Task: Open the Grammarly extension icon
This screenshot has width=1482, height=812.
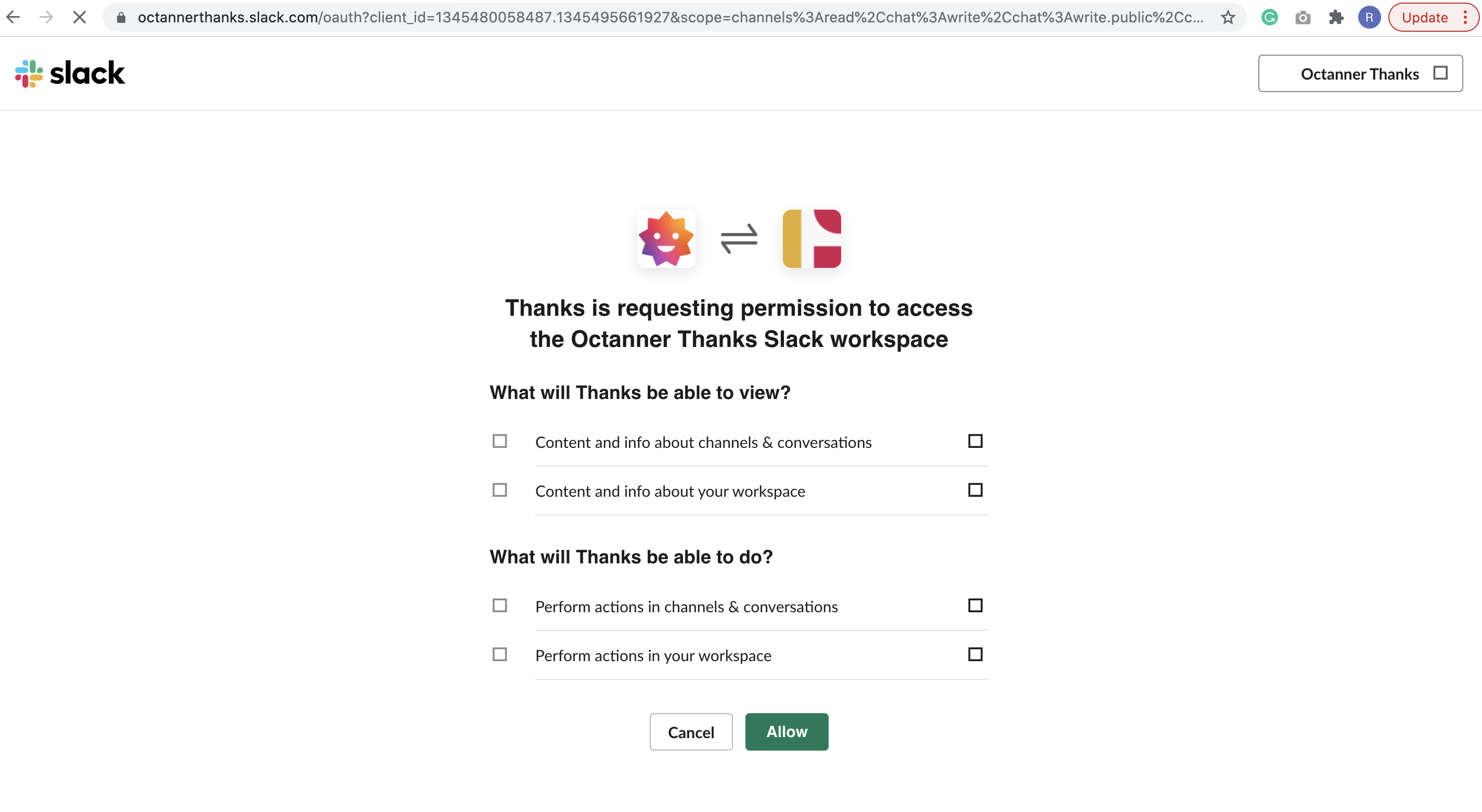Action: [1269, 18]
